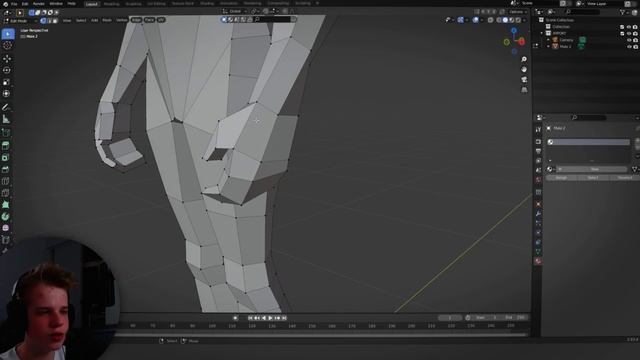Toggle visibility of Collection in outliner

click(629, 27)
